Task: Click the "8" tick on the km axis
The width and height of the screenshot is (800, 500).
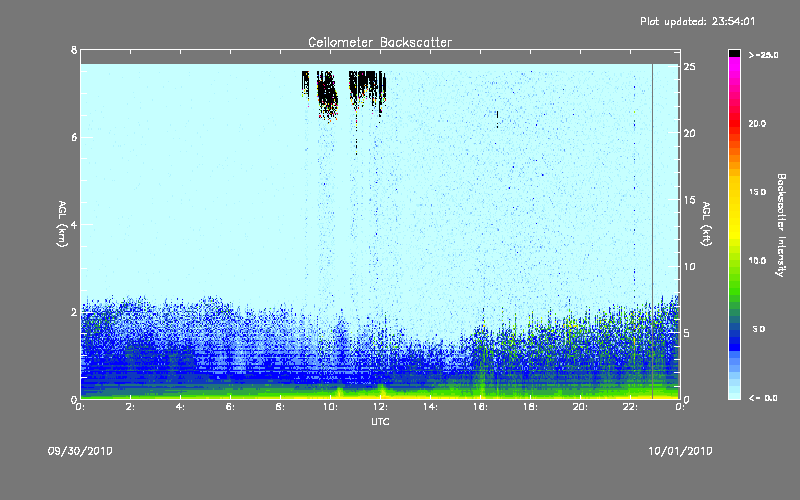Action: (74, 50)
